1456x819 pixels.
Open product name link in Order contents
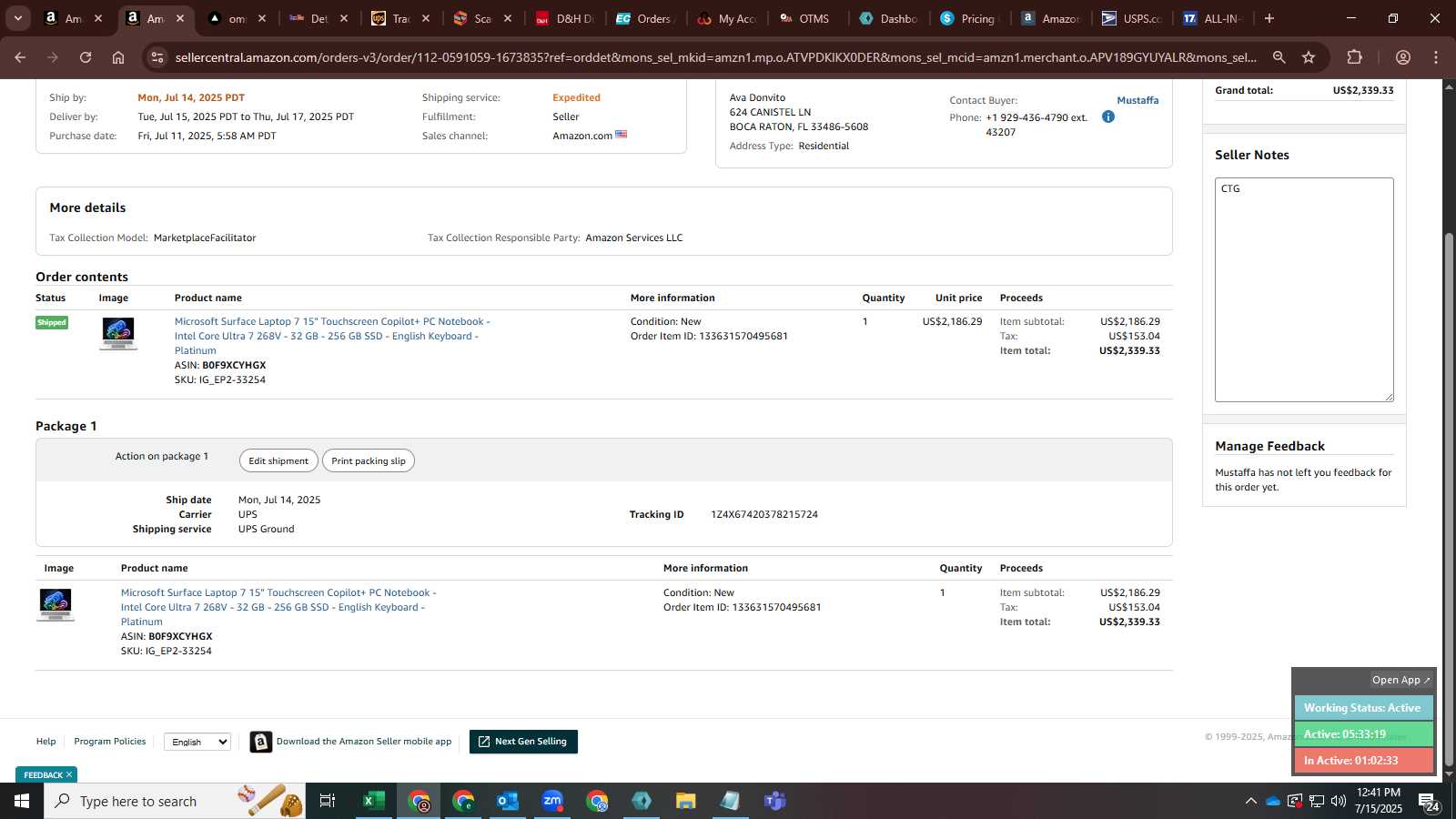pyautogui.click(x=332, y=336)
